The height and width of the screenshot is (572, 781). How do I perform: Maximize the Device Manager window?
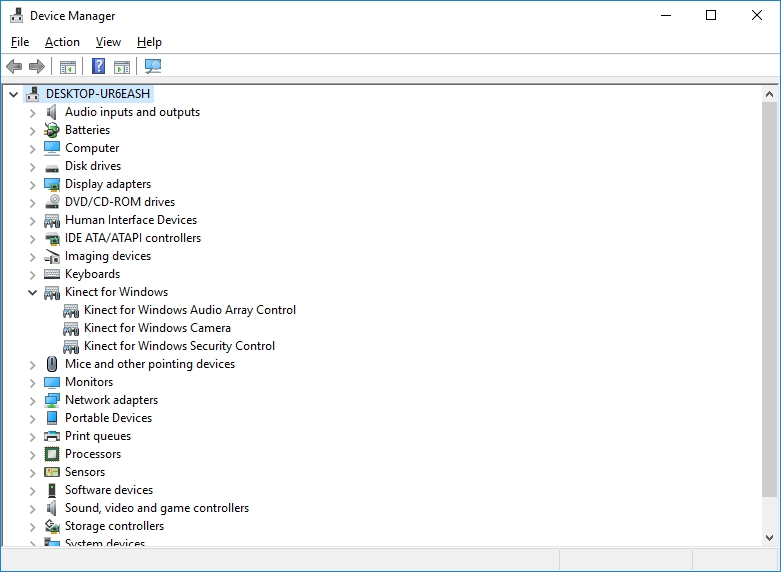[711, 15]
